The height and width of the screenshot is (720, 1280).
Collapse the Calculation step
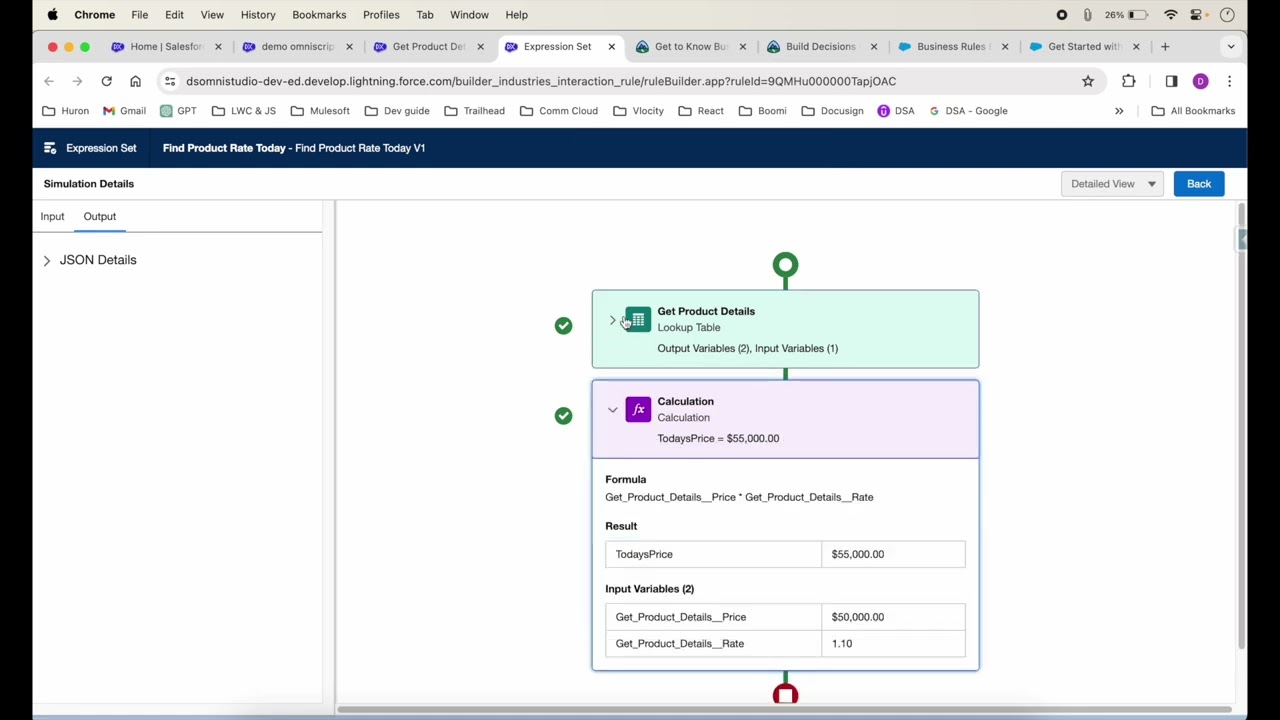click(612, 410)
